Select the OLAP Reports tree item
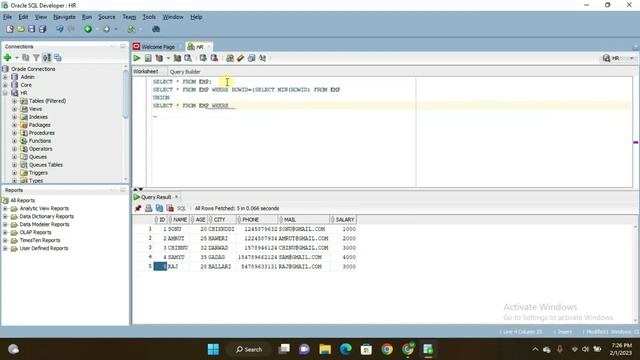Image resolution: width=640 pixels, height=360 pixels. 35,232
